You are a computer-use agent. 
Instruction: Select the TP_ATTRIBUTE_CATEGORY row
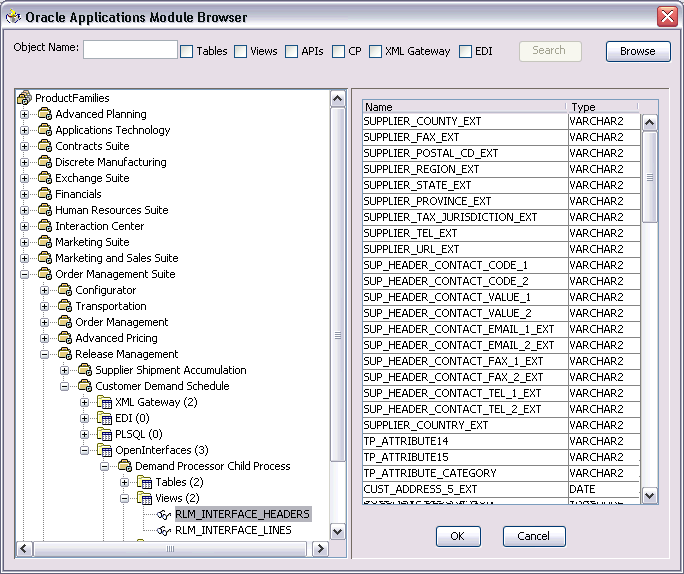501,473
